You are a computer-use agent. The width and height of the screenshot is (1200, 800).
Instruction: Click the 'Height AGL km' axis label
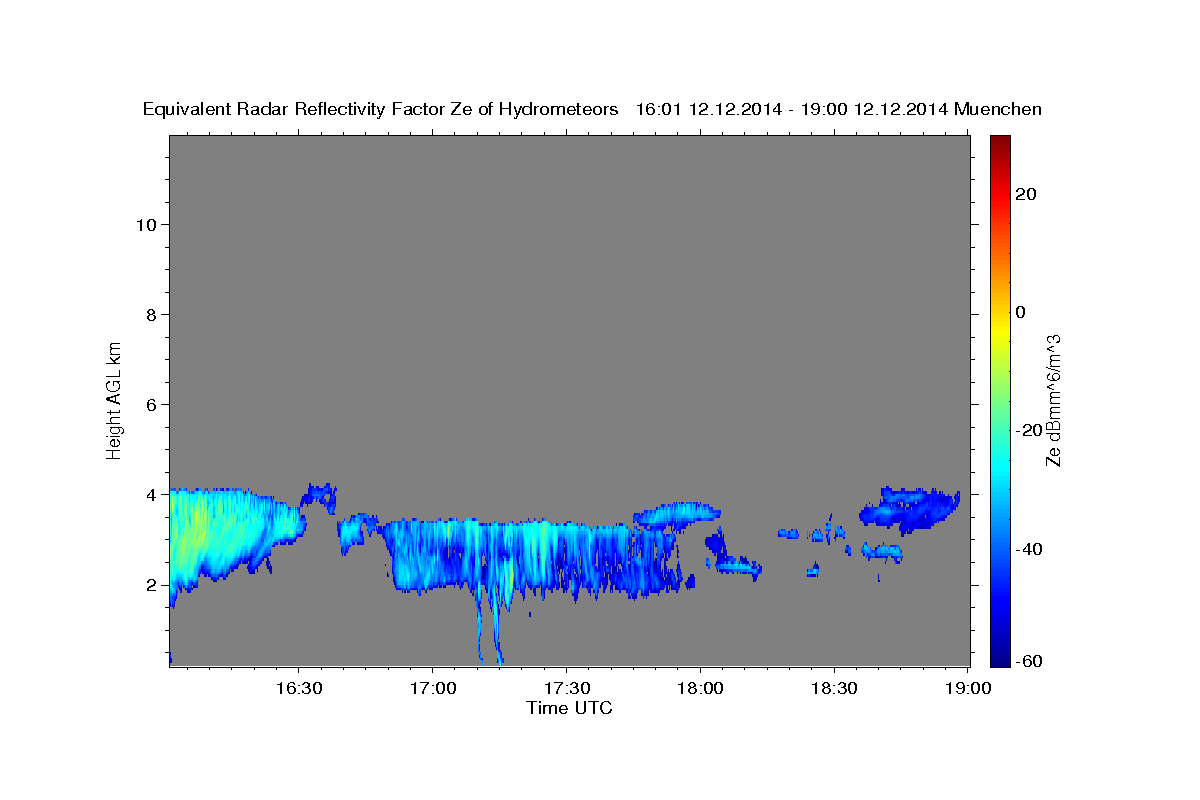[x=114, y=400]
